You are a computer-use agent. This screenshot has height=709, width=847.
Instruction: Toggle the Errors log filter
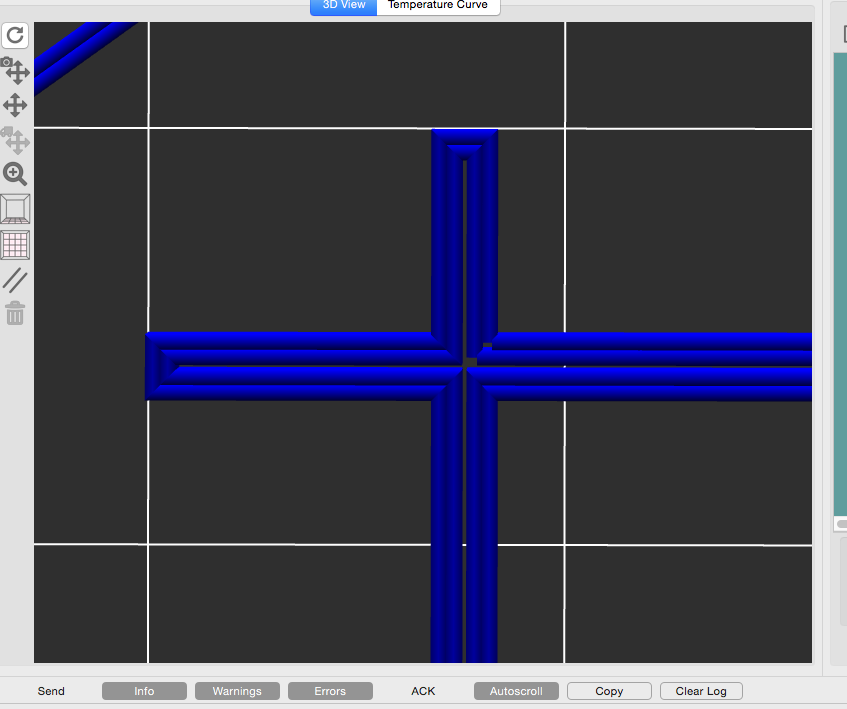tap(330, 691)
